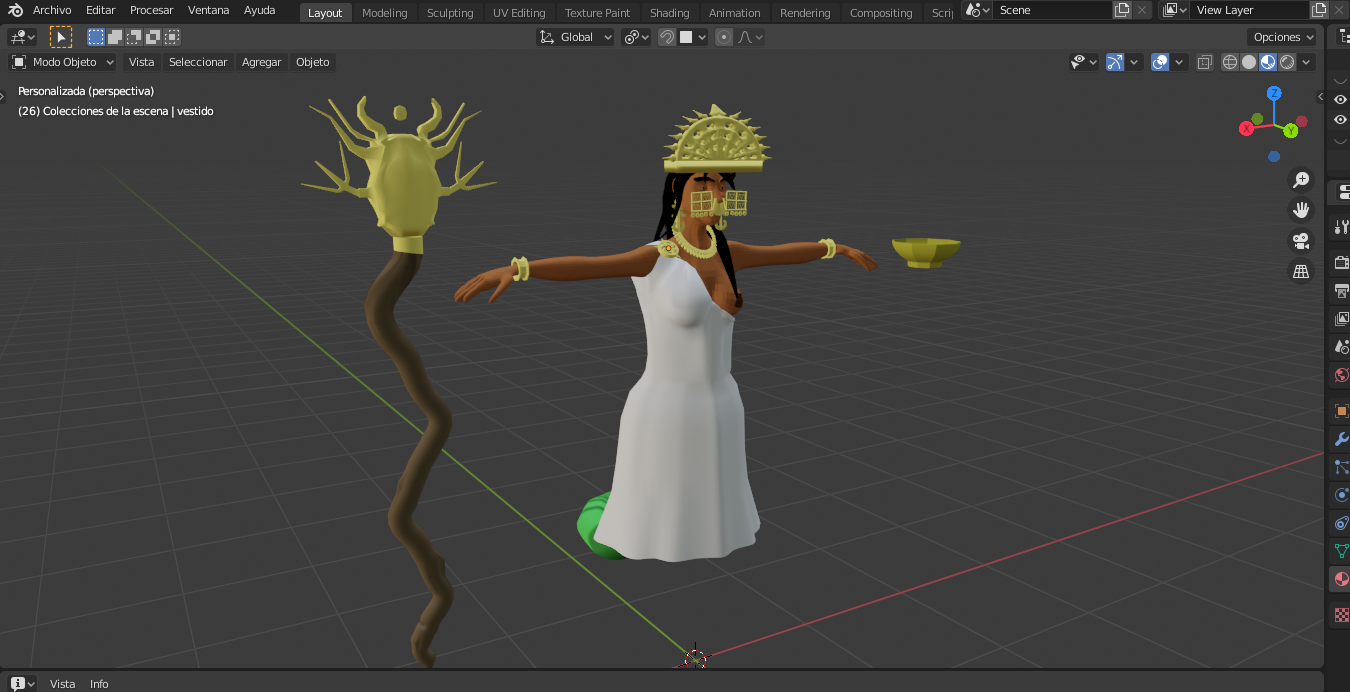Toggle X-ray display mode
The height and width of the screenshot is (692, 1350).
(1205, 62)
